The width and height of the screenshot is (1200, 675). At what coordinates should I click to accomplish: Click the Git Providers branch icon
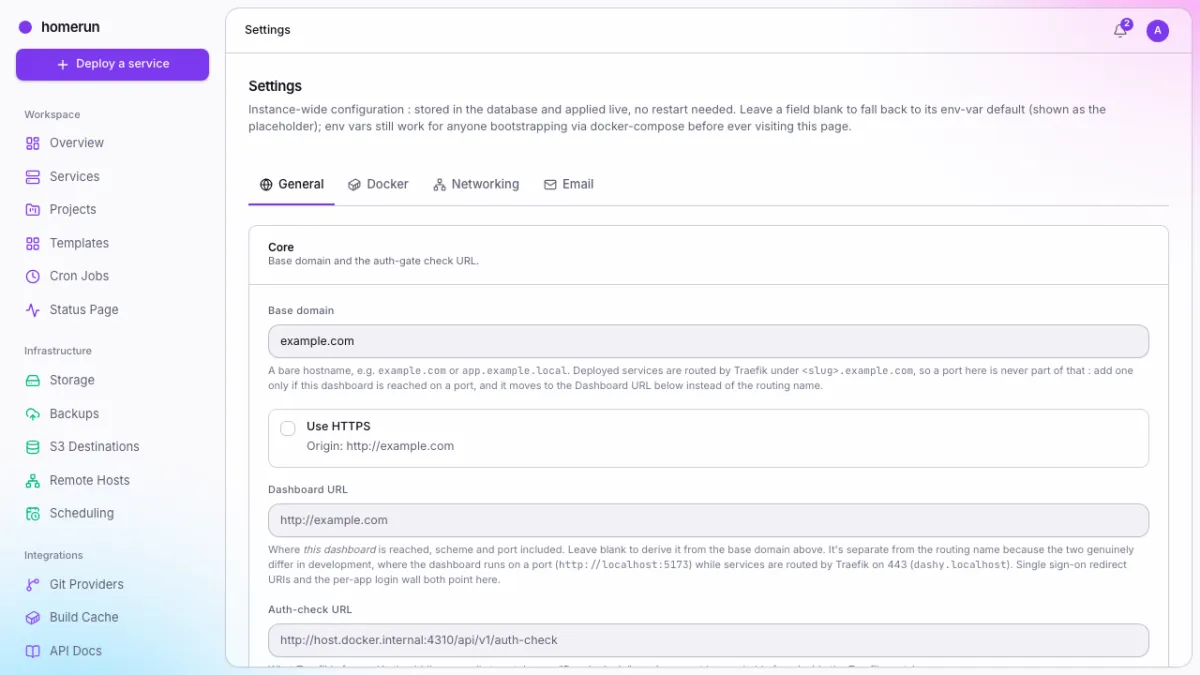tap(32, 584)
